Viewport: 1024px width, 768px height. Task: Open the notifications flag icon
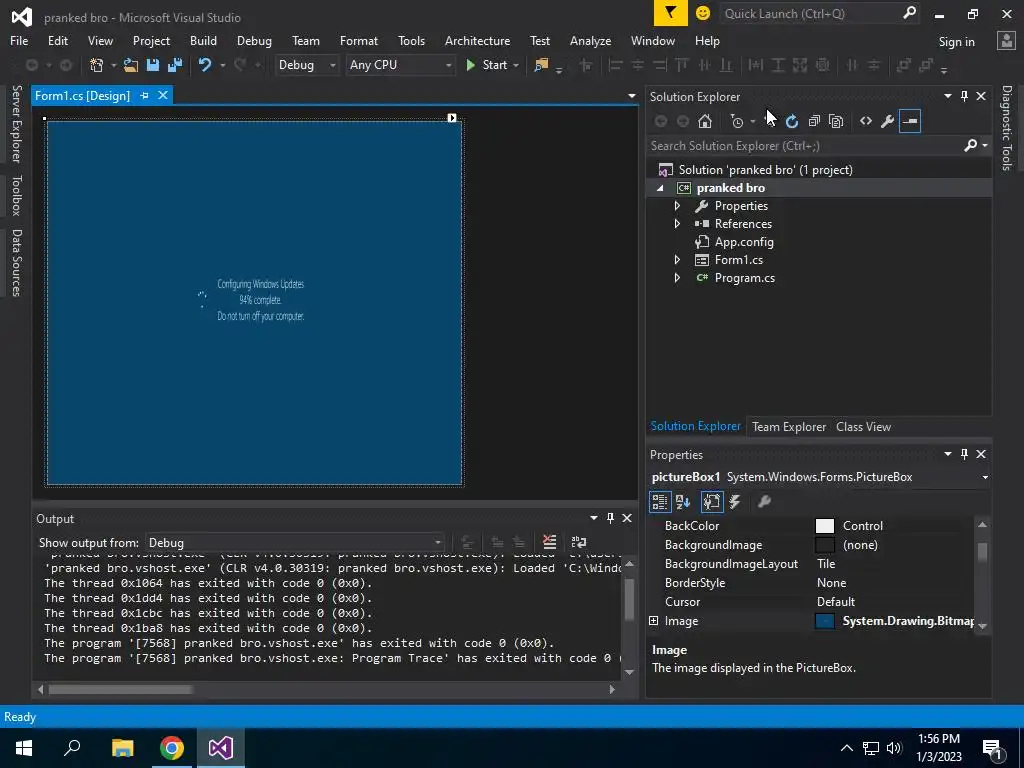pyautogui.click(x=671, y=13)
